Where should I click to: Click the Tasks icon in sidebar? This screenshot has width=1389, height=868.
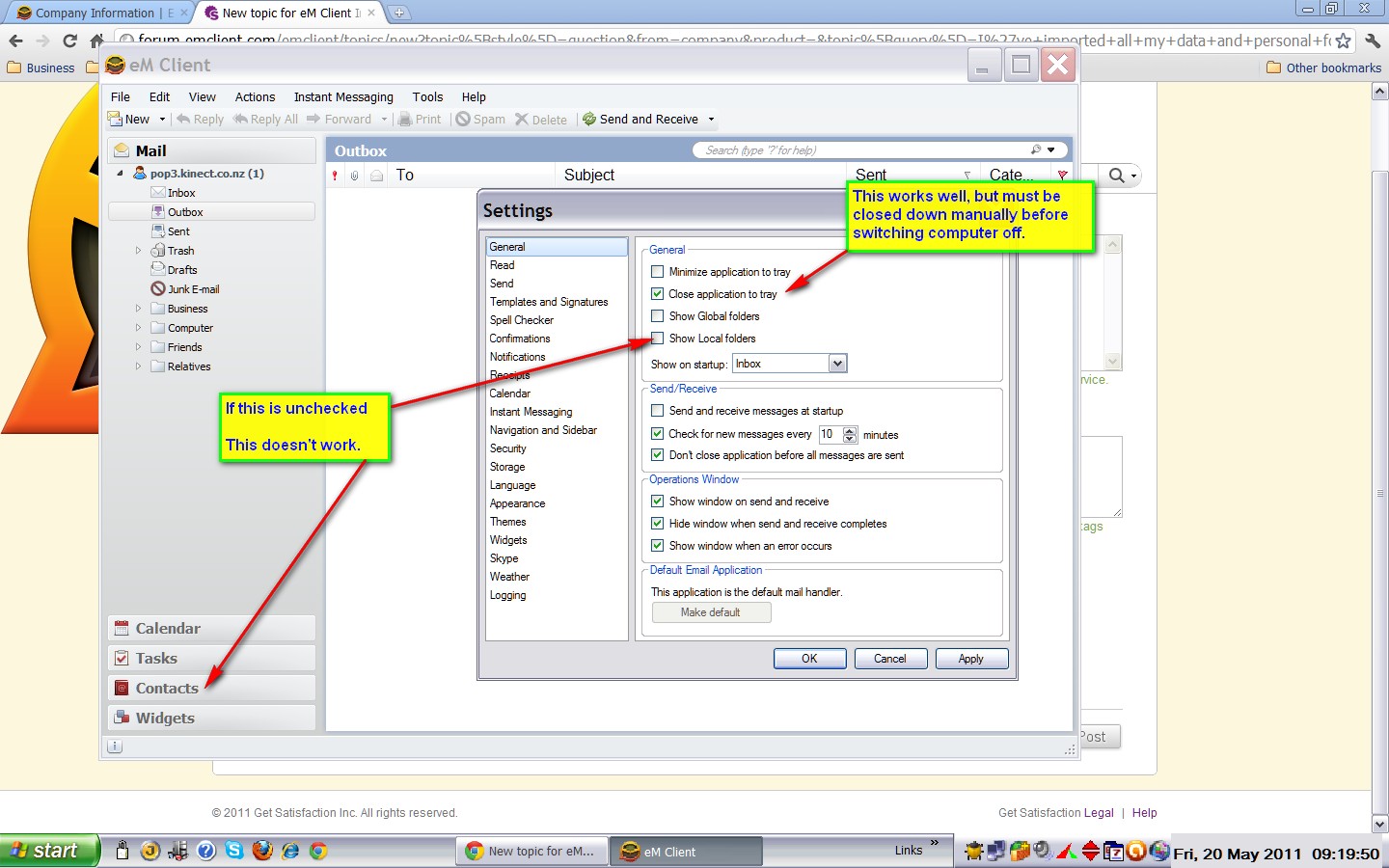pyautogui.click(x=122, y=658)
